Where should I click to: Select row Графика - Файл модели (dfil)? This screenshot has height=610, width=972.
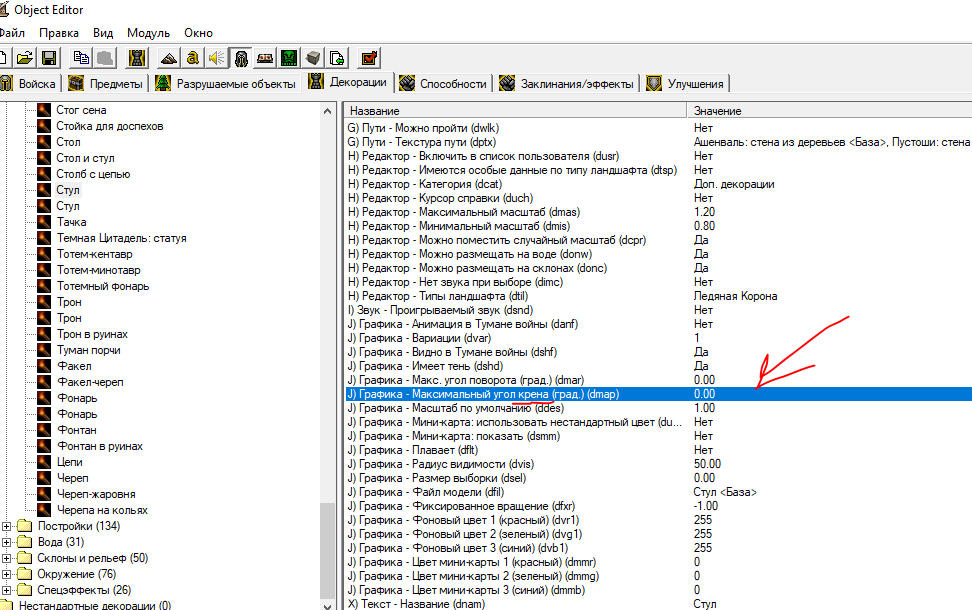pos(658,492)
